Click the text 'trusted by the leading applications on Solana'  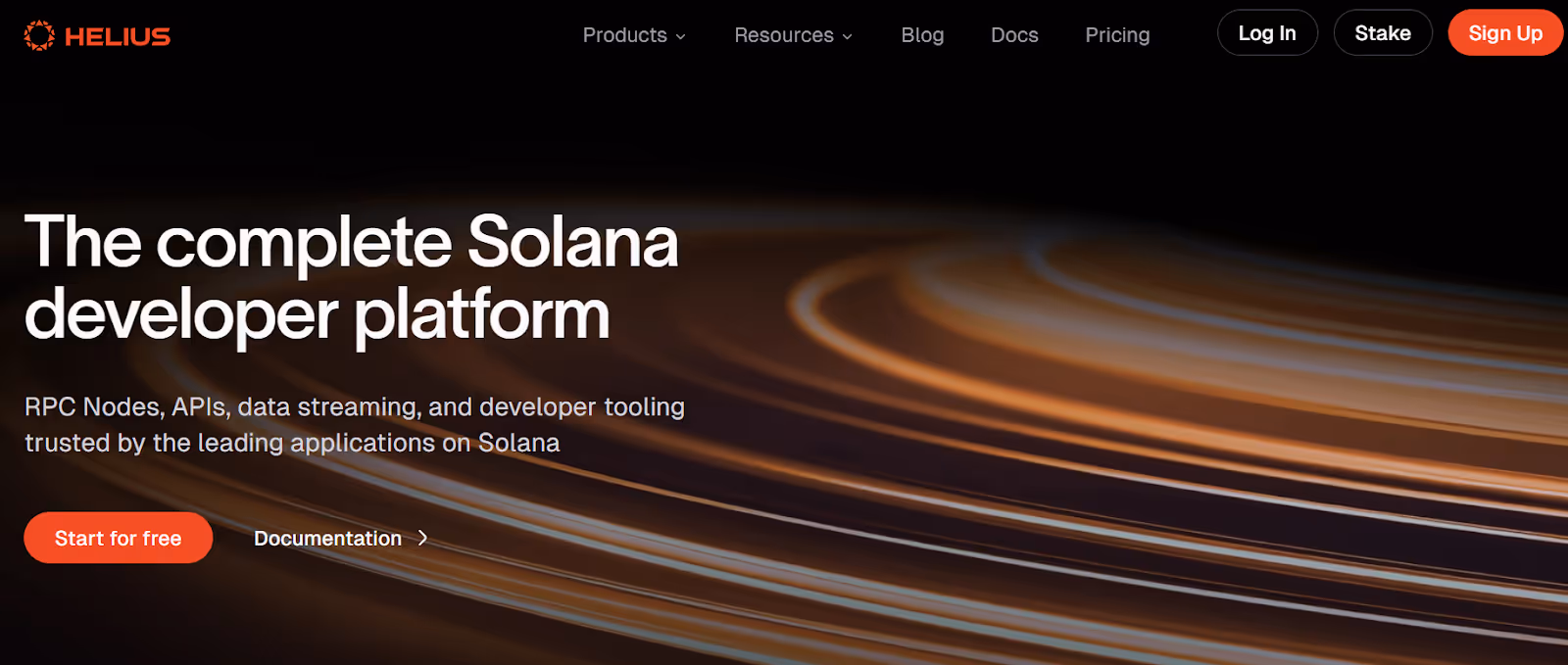pos(292,443)
